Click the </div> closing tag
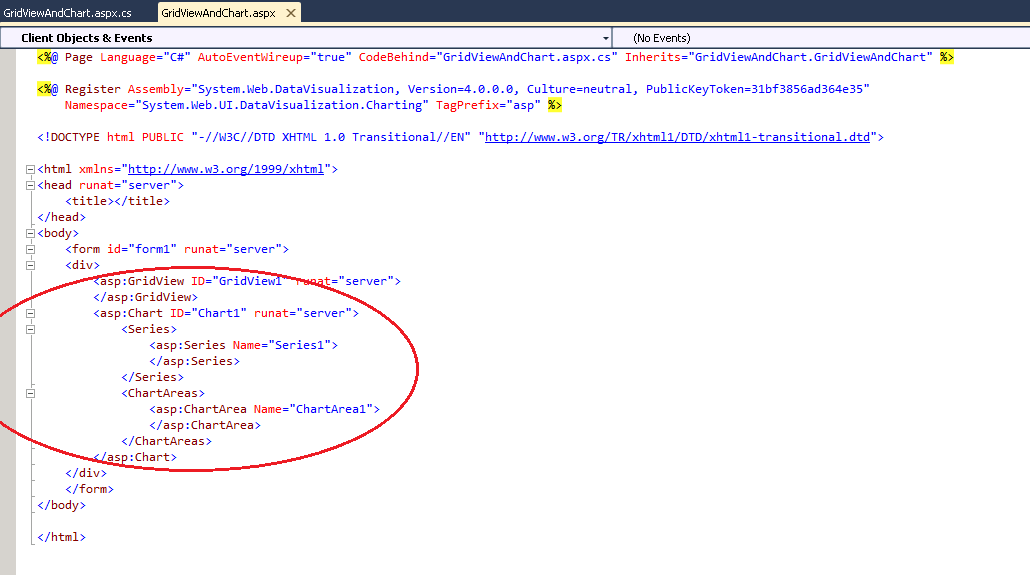Screen dimensions: 1030x575 [x=86, y=473]
